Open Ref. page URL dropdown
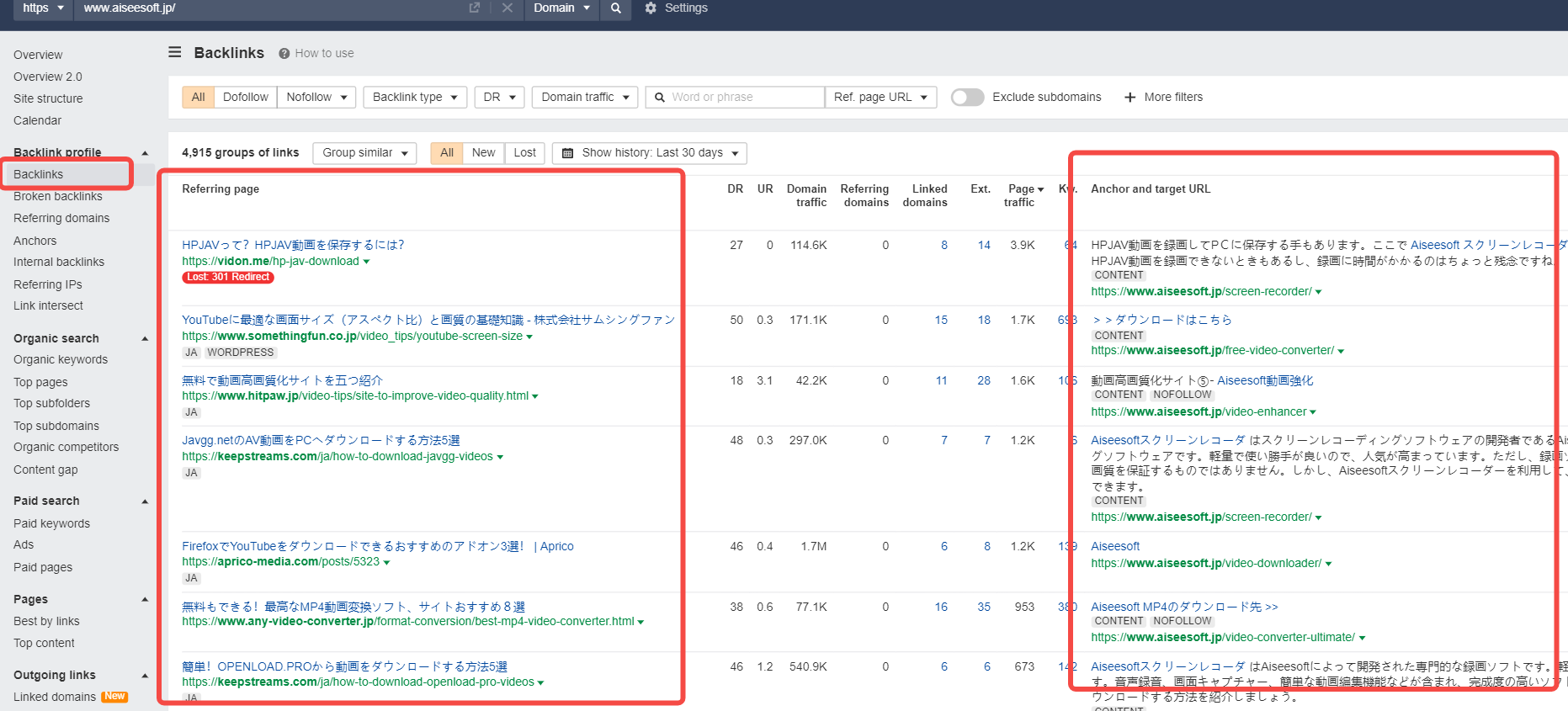 [x=880, y=97]
